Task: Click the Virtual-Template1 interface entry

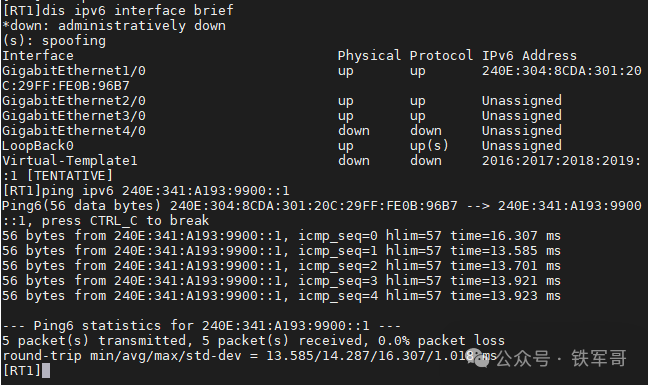Action: (69, 161)
